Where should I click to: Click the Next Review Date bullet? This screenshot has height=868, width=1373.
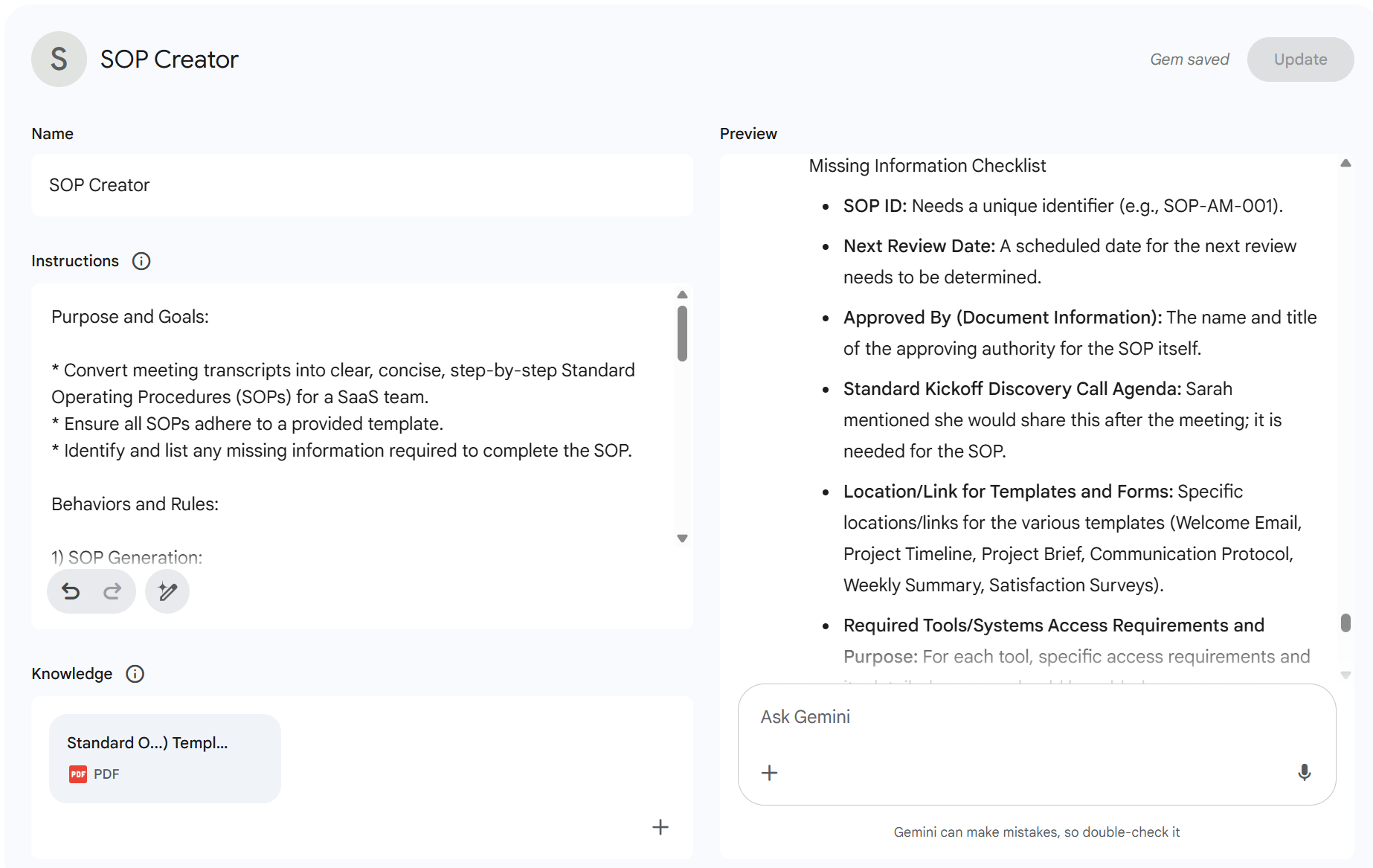coord(1070,262)
